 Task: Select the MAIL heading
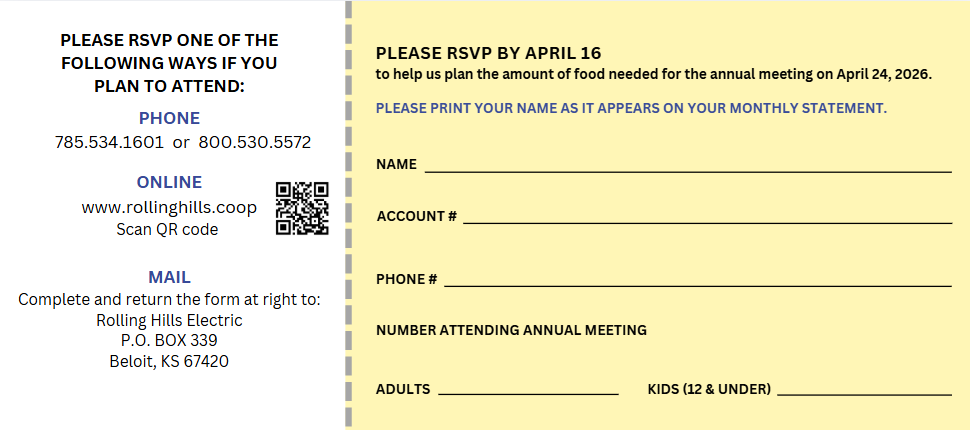point(170,277)
